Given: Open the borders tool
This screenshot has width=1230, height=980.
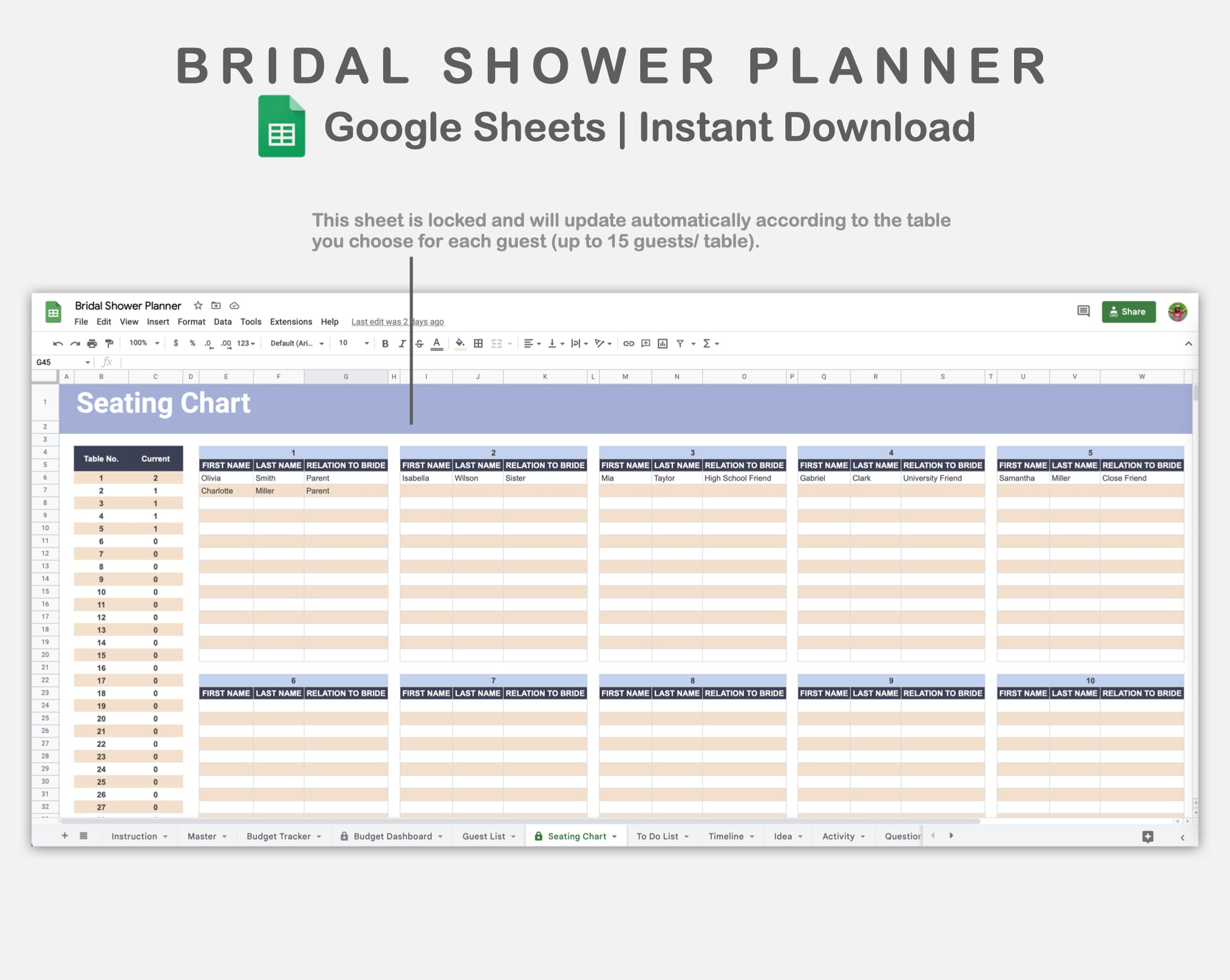Looking at the screenshot, I should pyautogui.click(x=478, y=344).
